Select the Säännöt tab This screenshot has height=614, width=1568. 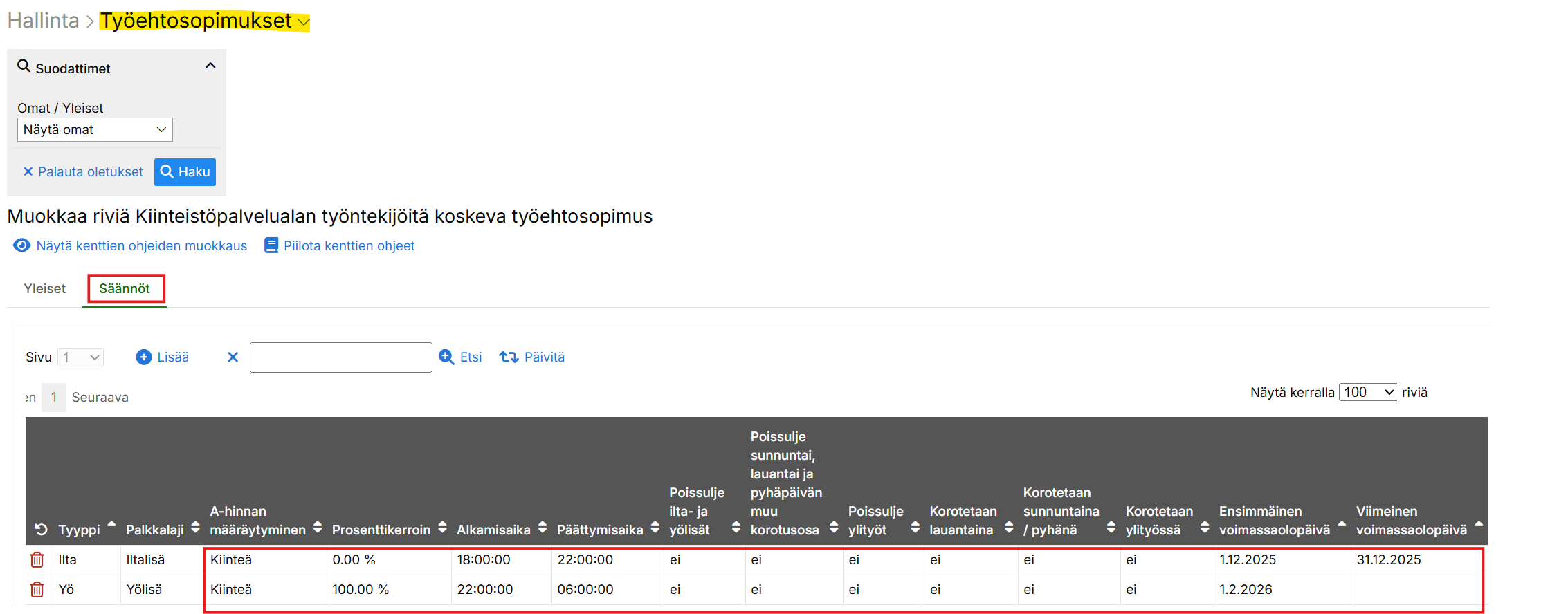(x=125, y=289)
